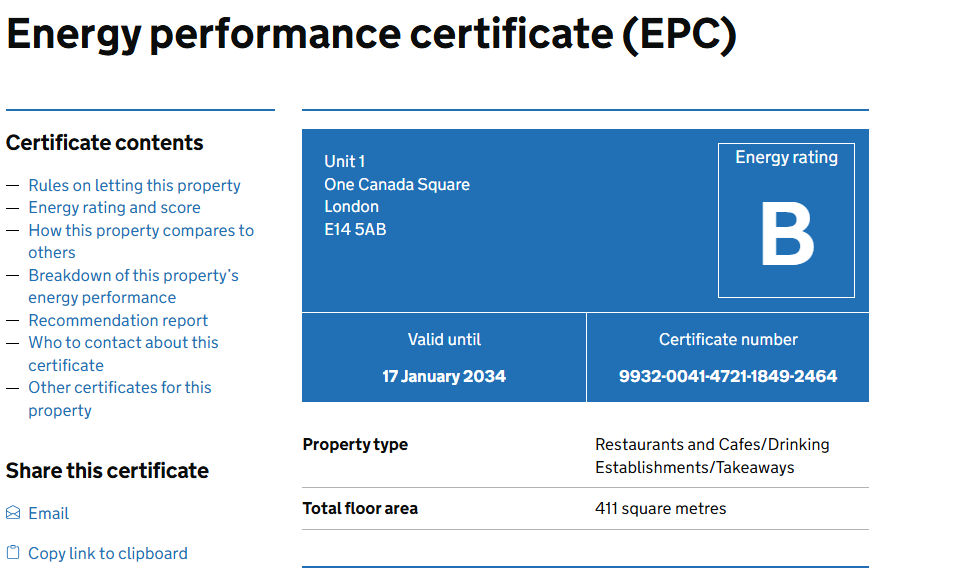Click the '411 square metres' floor area value

pos(660,508)
